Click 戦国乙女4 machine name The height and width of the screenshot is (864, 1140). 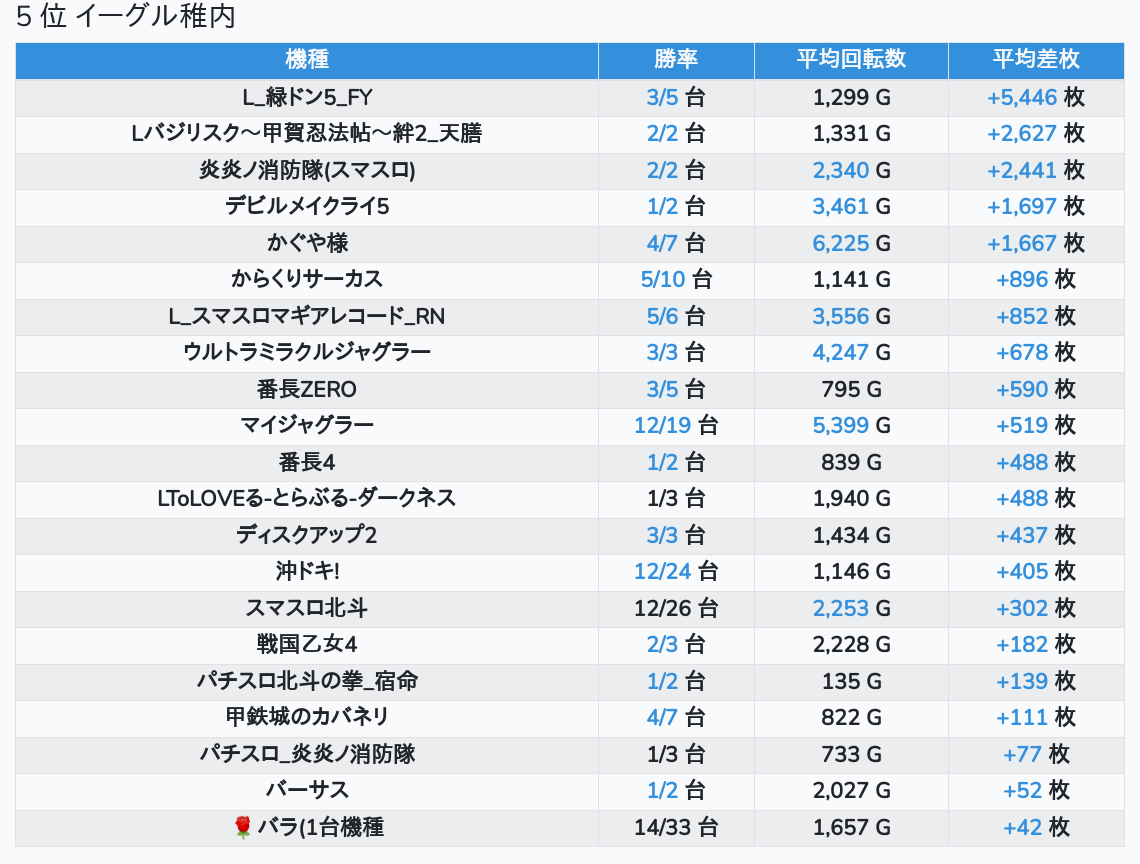(x=307, y=644)
